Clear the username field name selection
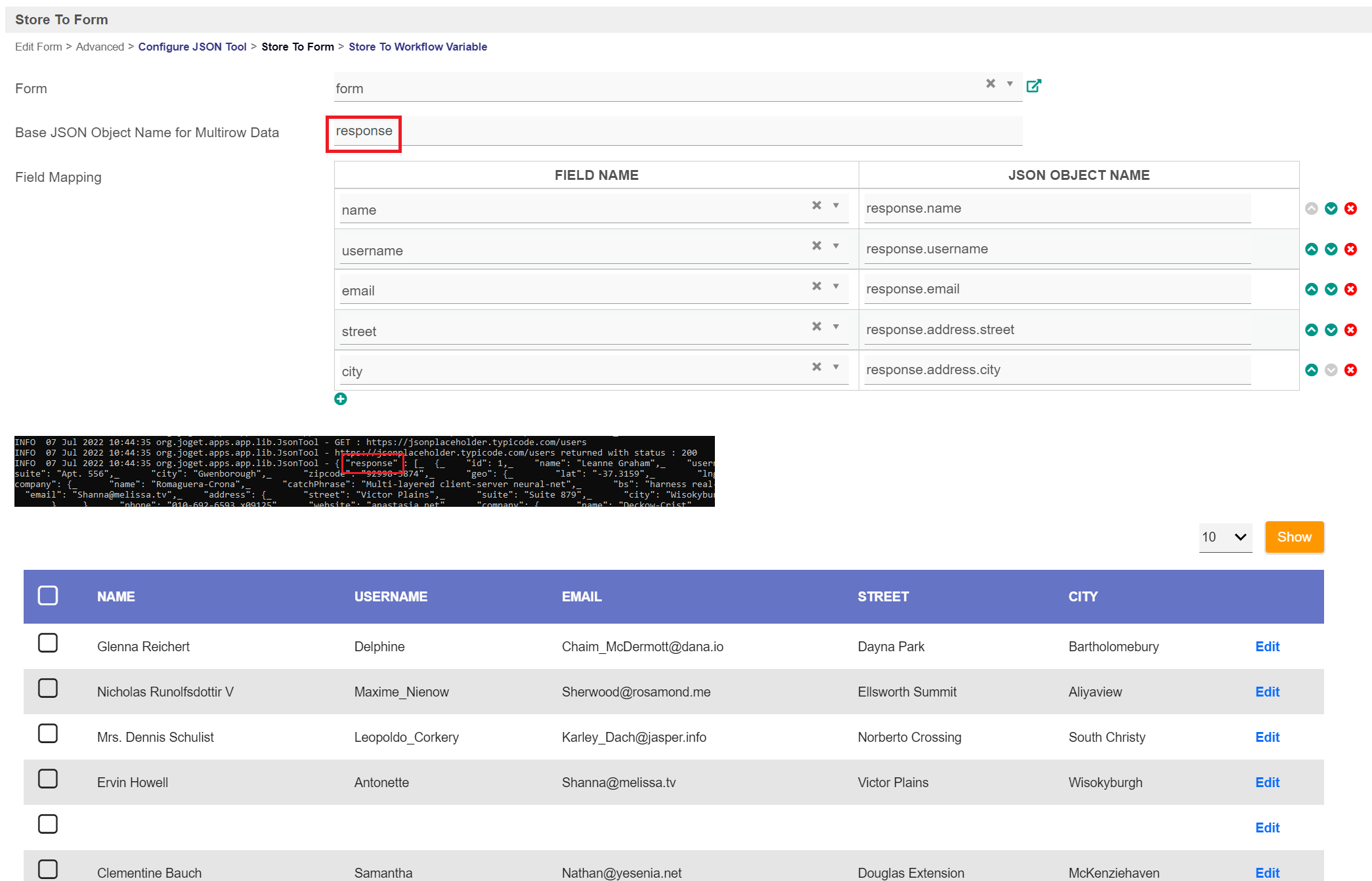This screenshot has height=881, width=1372. 817,246
